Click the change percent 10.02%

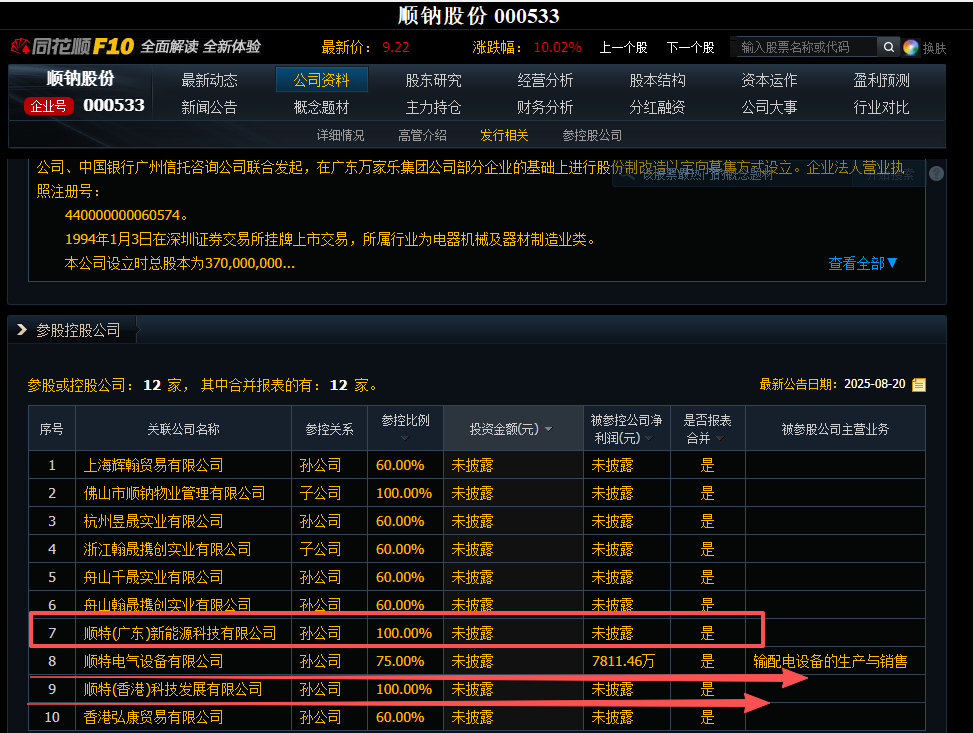(557, 47)
